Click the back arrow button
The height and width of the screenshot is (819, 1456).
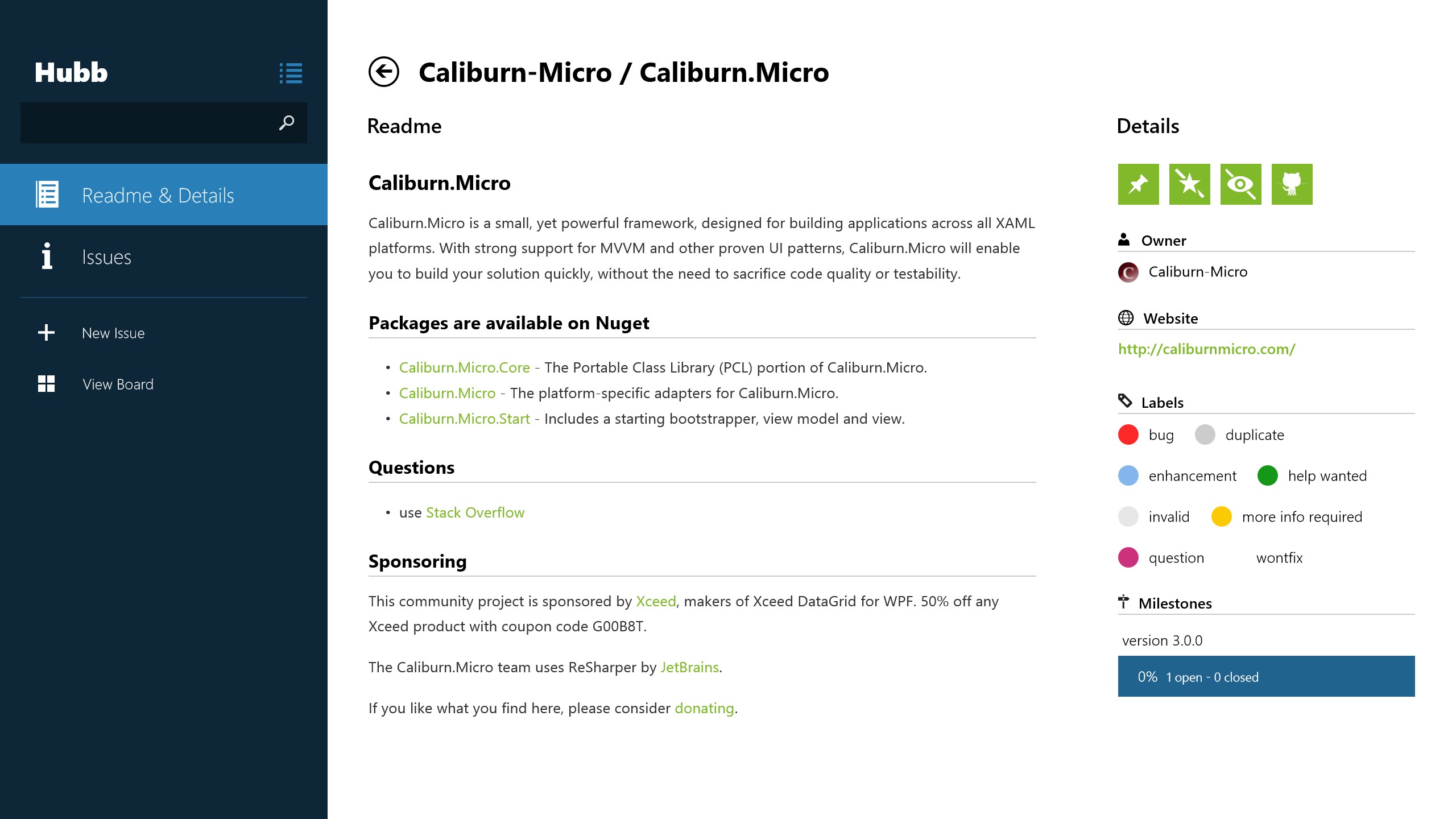(384, 72)
